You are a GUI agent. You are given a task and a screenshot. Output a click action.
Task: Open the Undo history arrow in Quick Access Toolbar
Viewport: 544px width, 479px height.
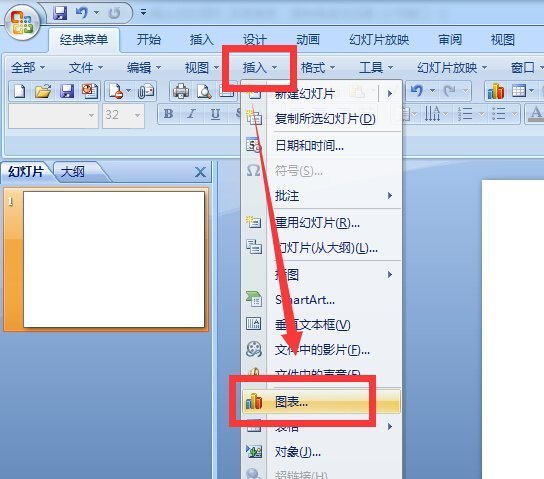[x=96, y=13]
